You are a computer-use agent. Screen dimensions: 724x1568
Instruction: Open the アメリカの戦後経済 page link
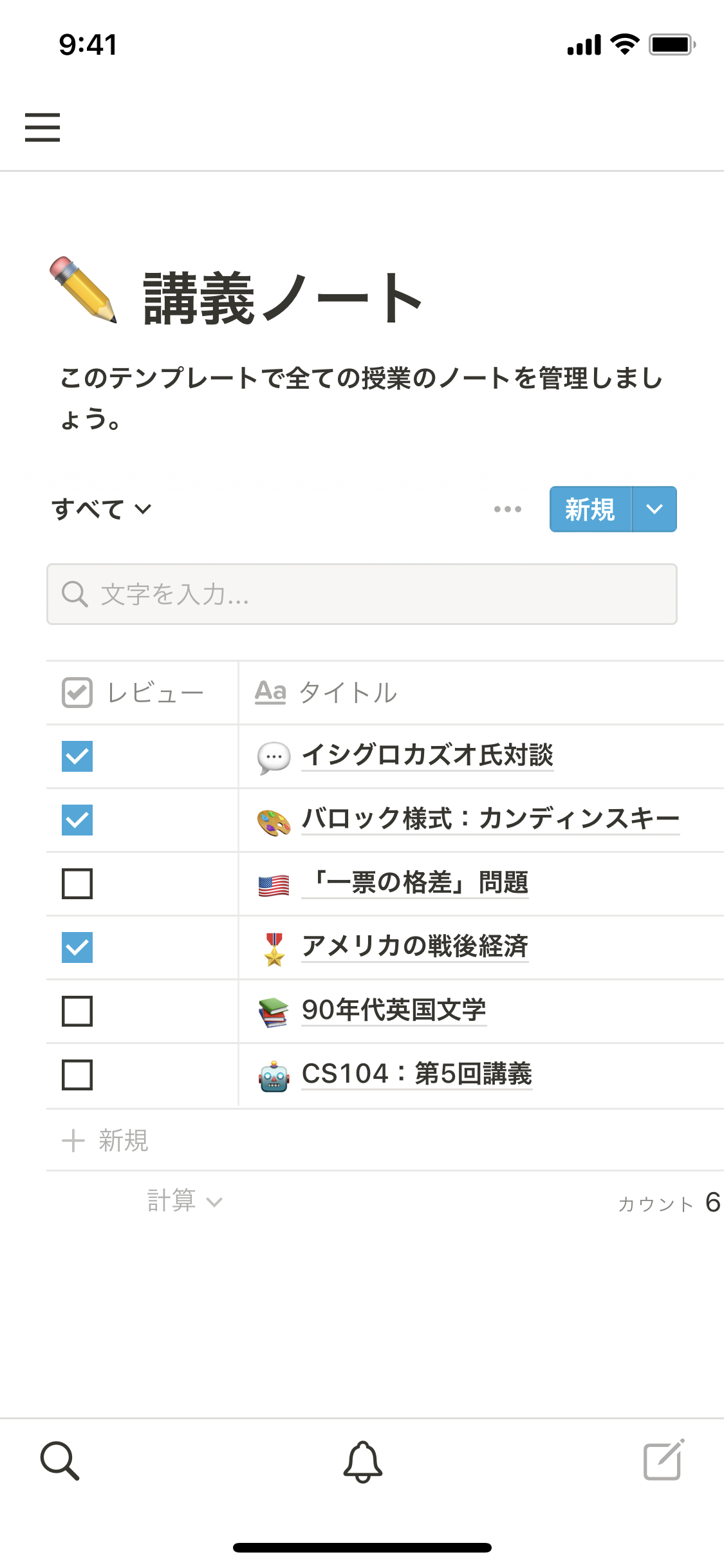point(415,946)
